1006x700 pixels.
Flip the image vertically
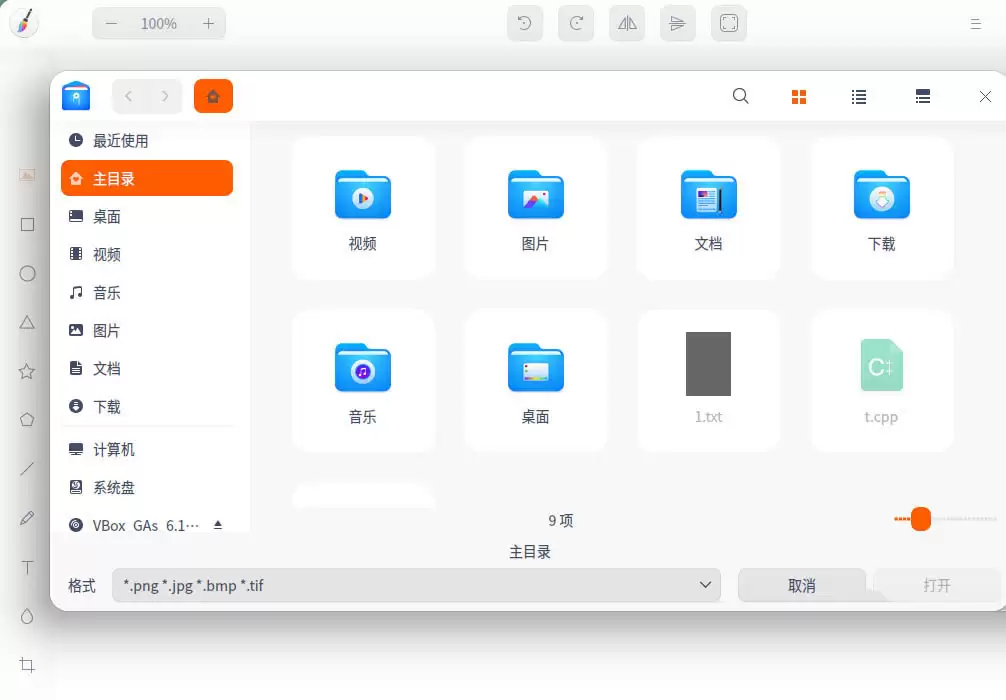(x=677, y=22)
